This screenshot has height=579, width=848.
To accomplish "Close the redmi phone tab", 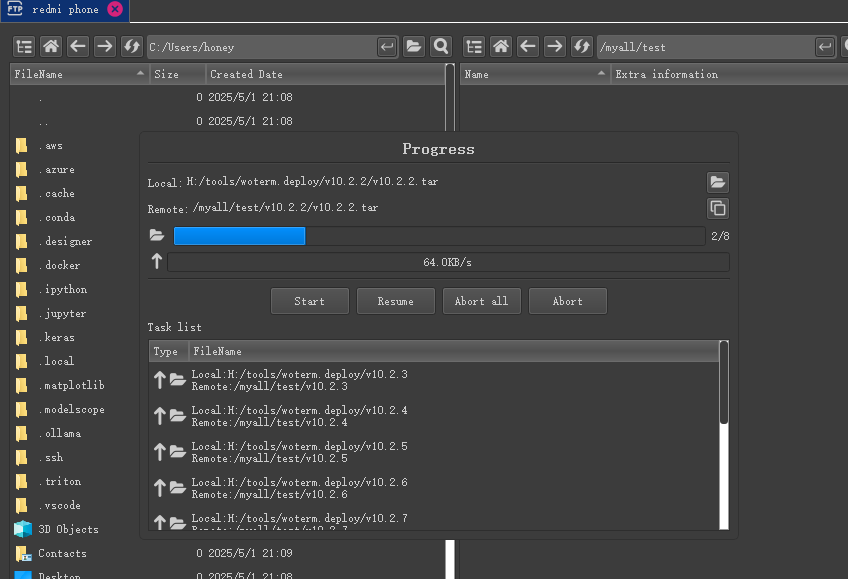I will (x=114, y=10).
